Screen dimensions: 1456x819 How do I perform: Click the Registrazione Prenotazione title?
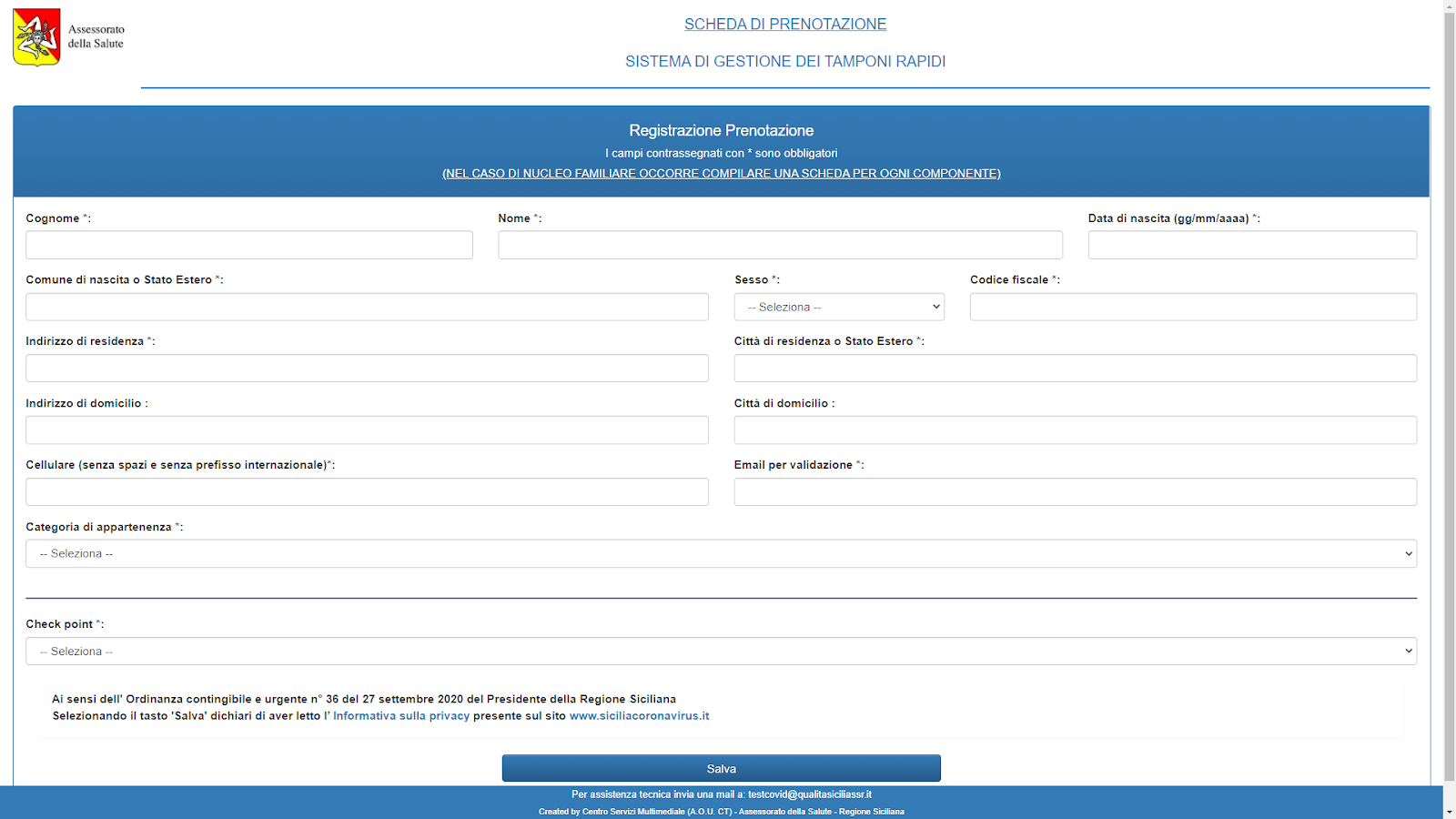click(721, 131)
